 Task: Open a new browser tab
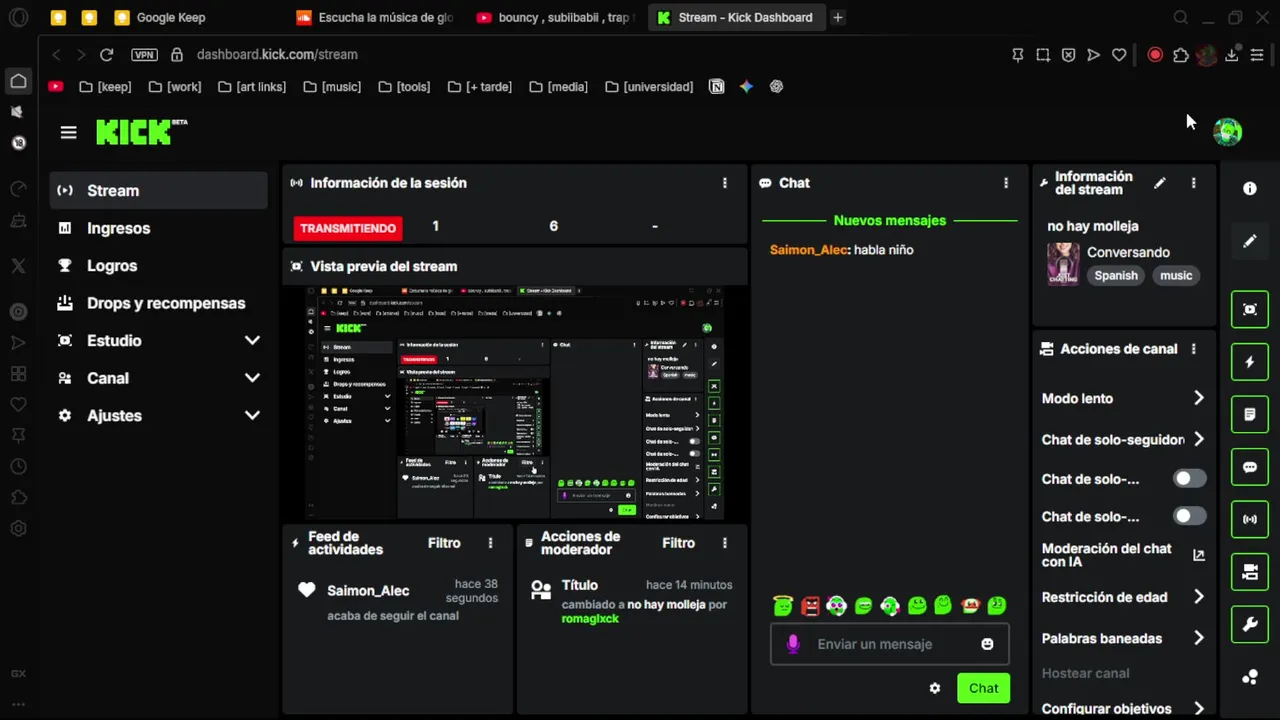838,17
